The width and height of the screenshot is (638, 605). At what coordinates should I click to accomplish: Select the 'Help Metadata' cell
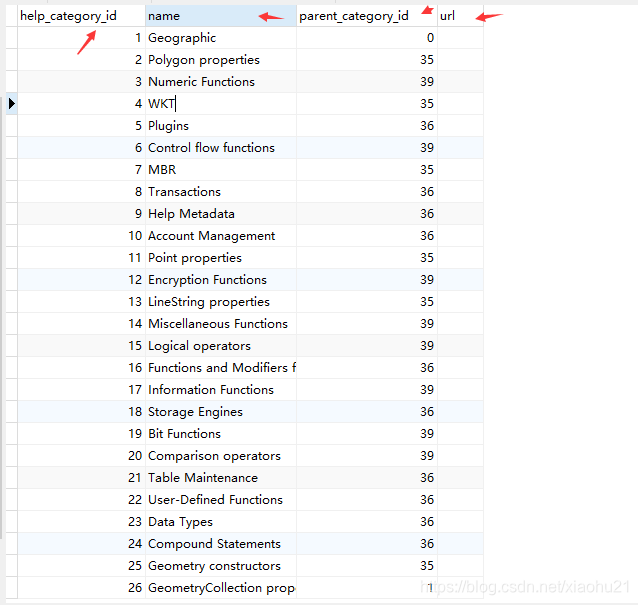[x=221, y=214]
